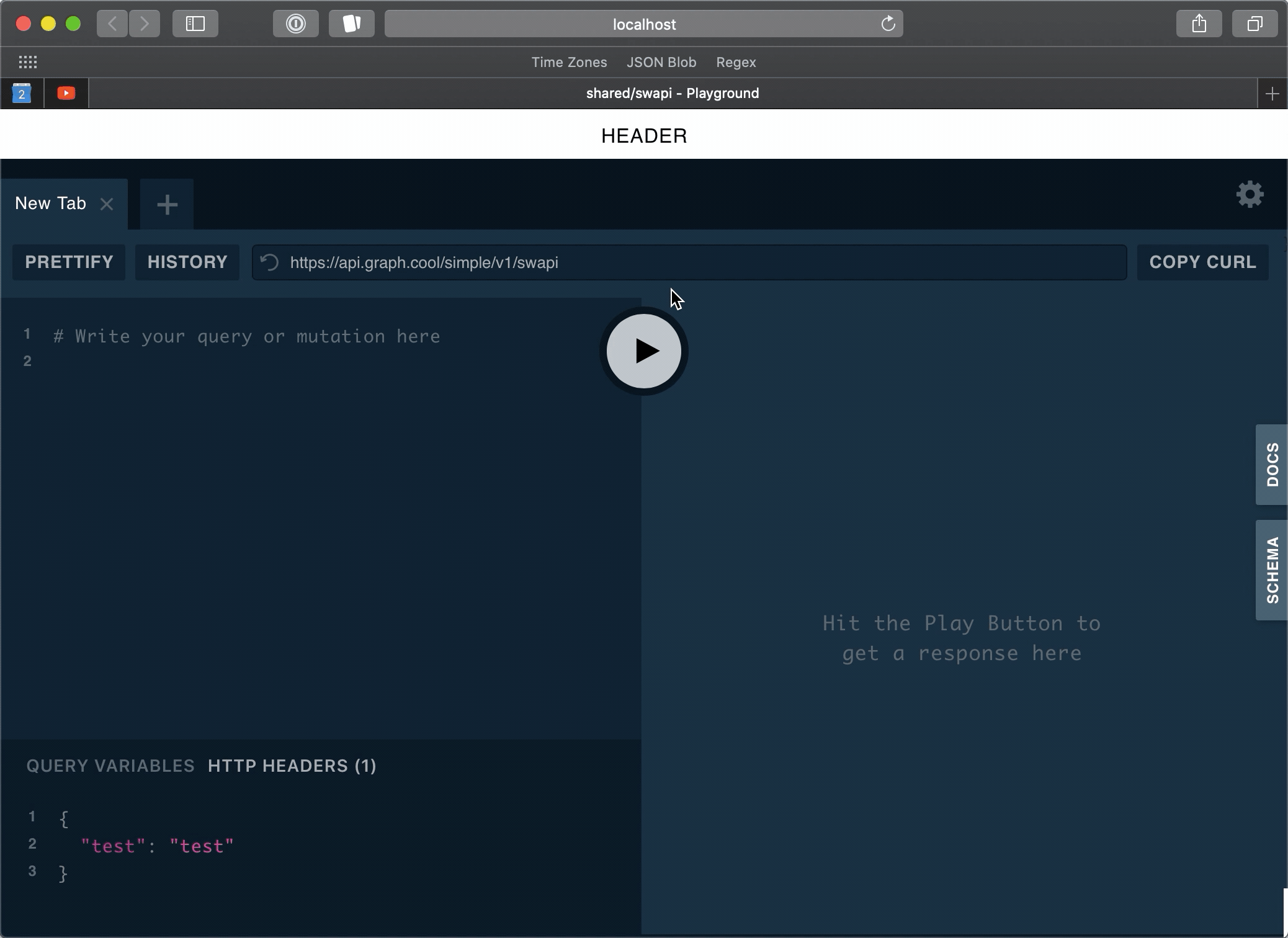This screenshot has width=1288, height=938.
Task: Open the 1Password extension icon
Action: tap(296, 24)
